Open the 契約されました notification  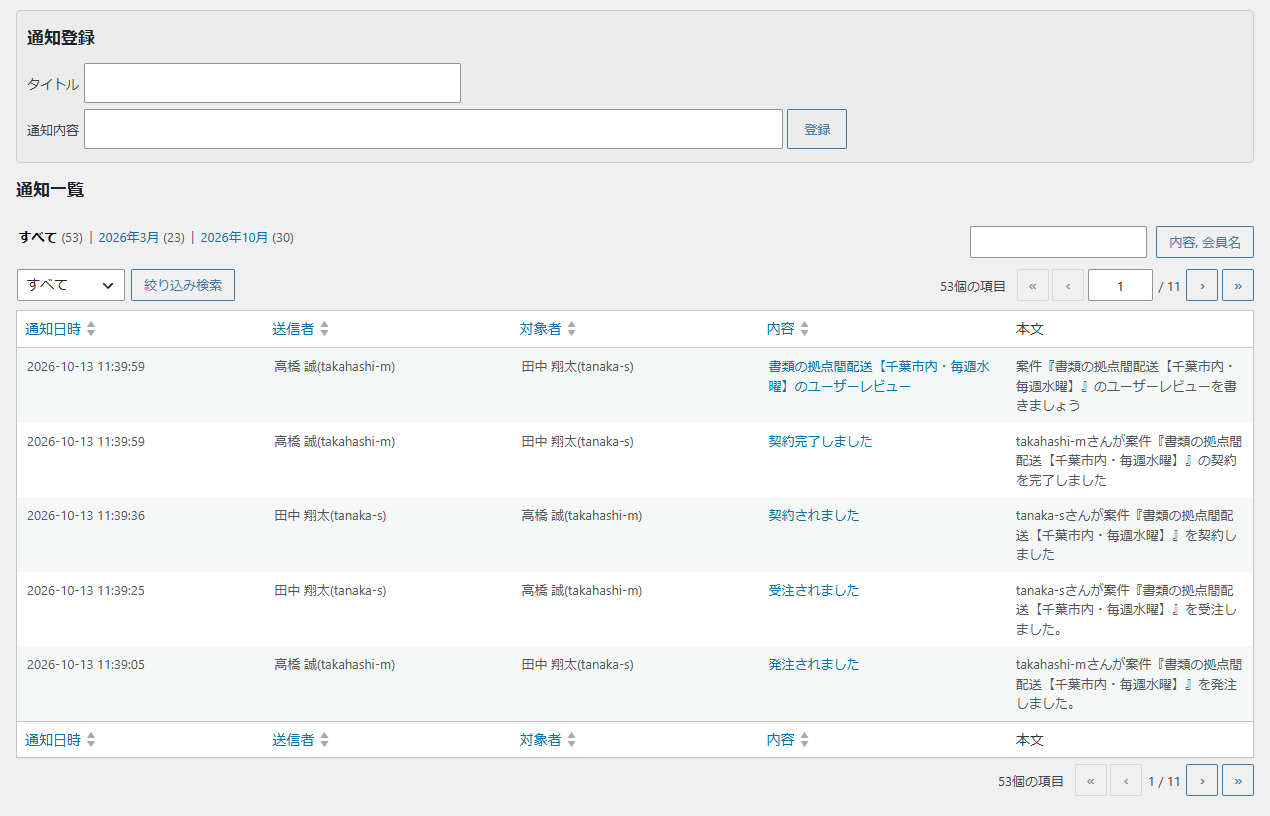(x=813, y=515)
